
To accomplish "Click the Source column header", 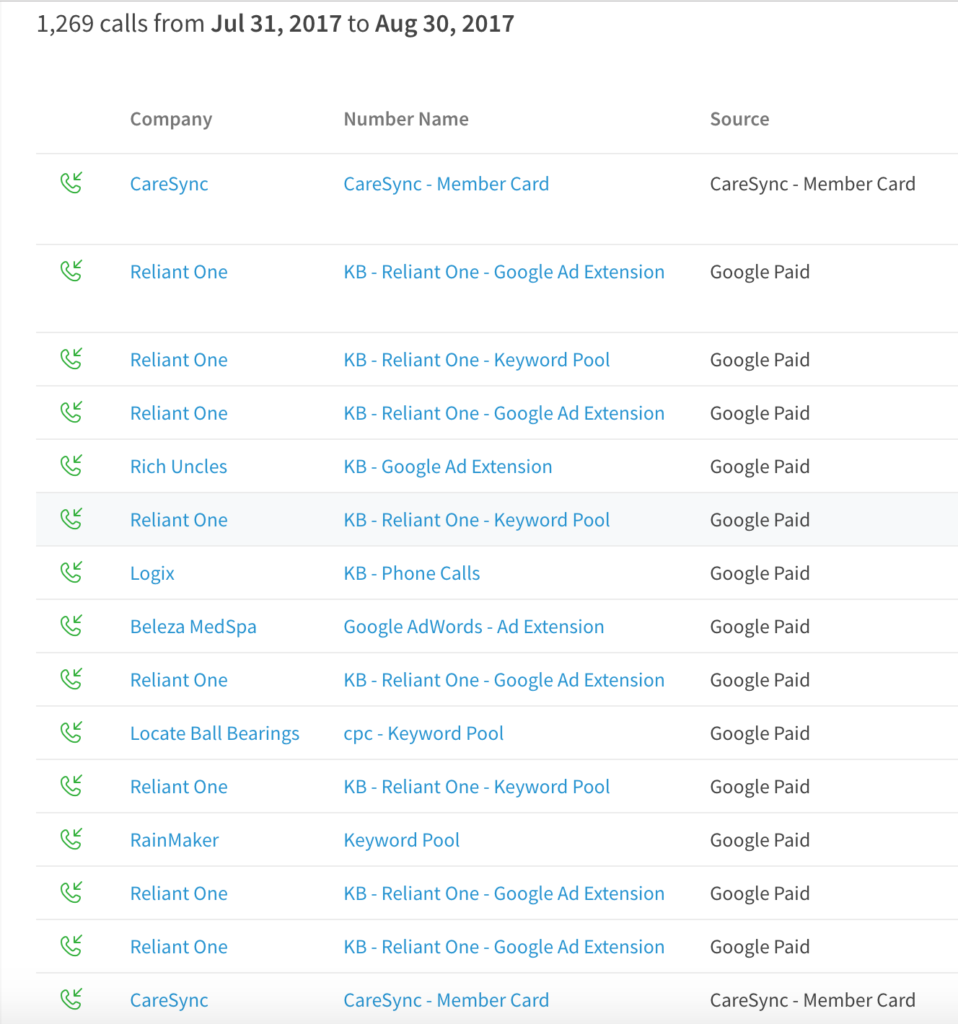I will [739, 118].
